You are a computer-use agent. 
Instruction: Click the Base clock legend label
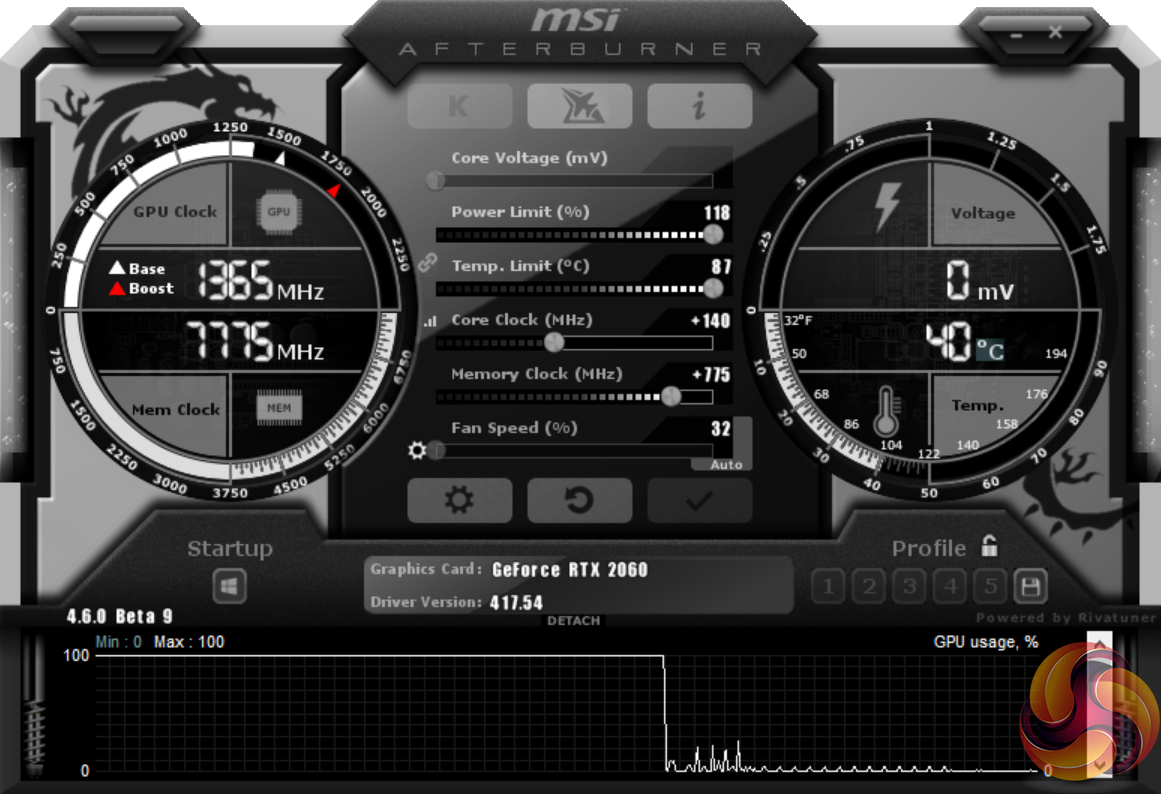(147, 268)
